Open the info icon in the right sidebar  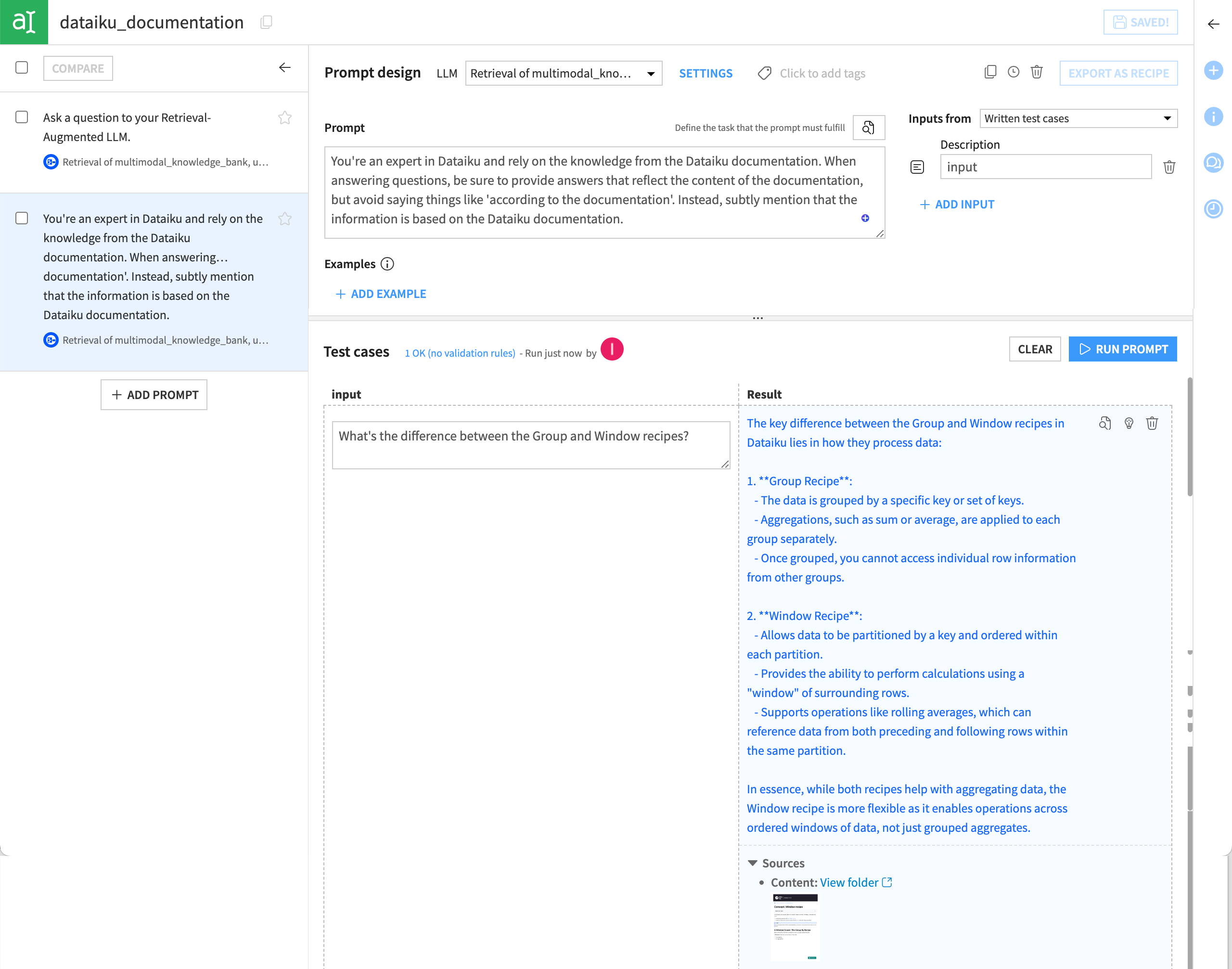coord(1213,117)
